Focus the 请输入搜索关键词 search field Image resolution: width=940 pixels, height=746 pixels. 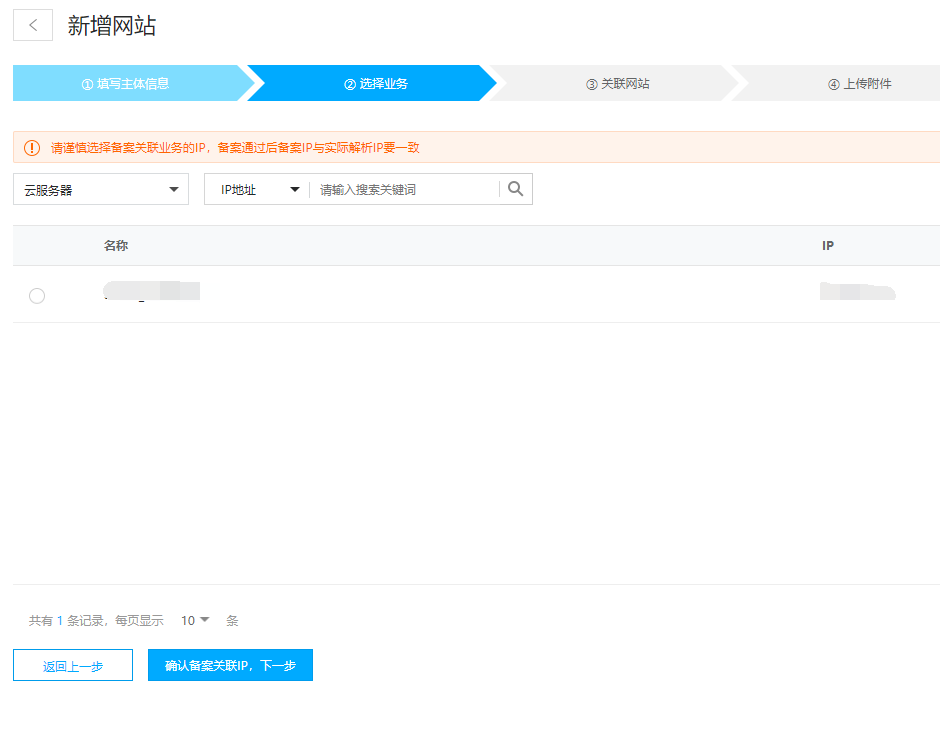[405, 189]
